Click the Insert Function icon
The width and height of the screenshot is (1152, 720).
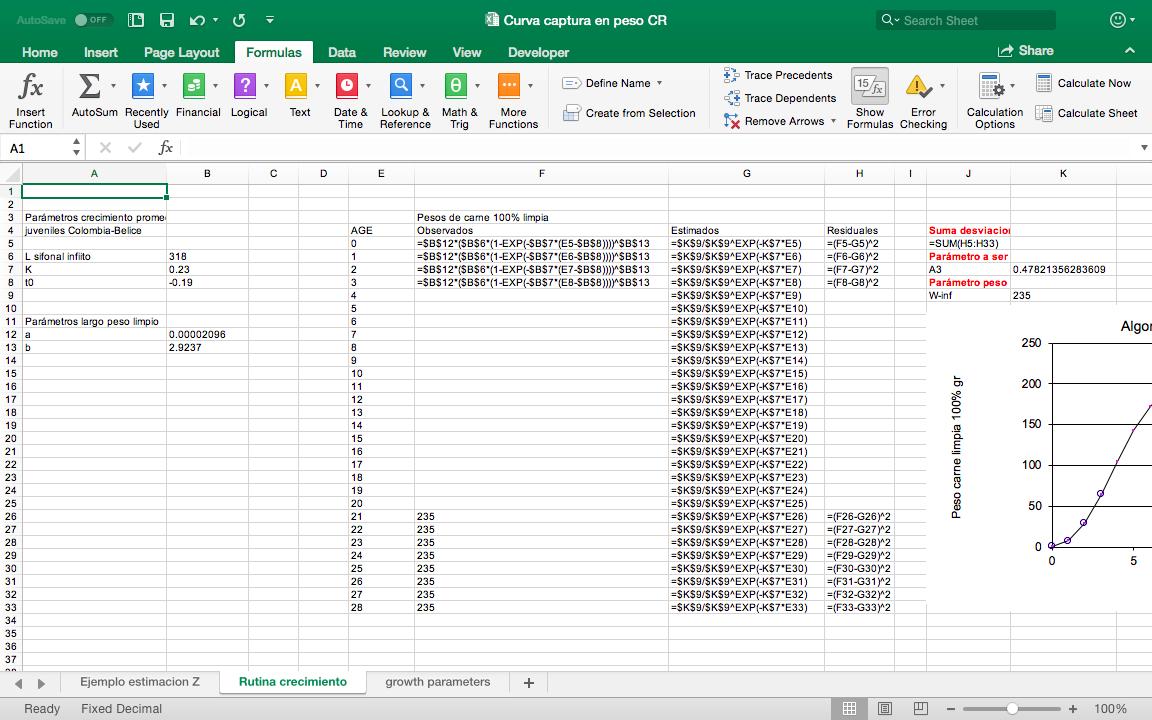pyautogui.click(x=30, y=87)
